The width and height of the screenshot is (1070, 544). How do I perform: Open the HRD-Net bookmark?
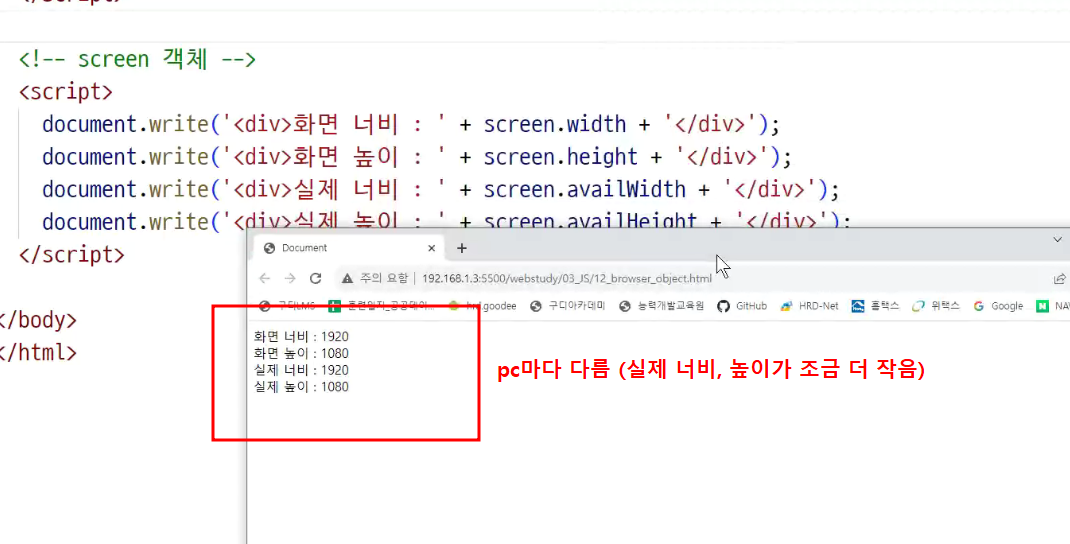(x=810, y=306)
